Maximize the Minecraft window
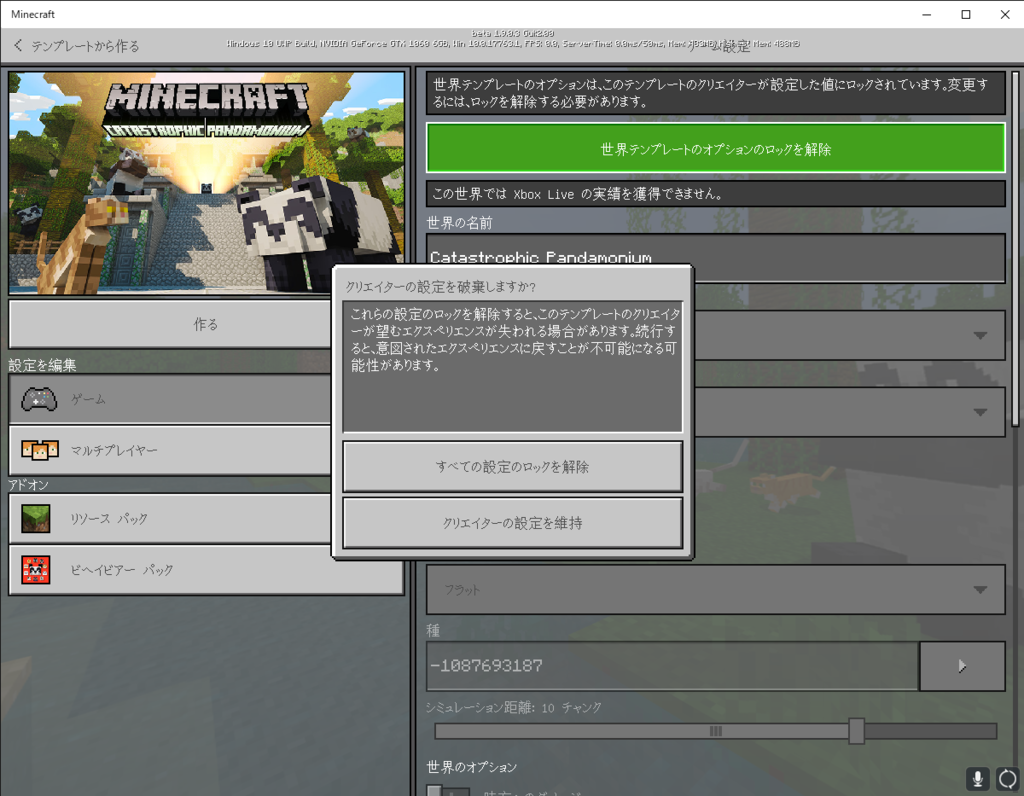Viewport: 1024px width, 796px height. [x=966, y=14]
